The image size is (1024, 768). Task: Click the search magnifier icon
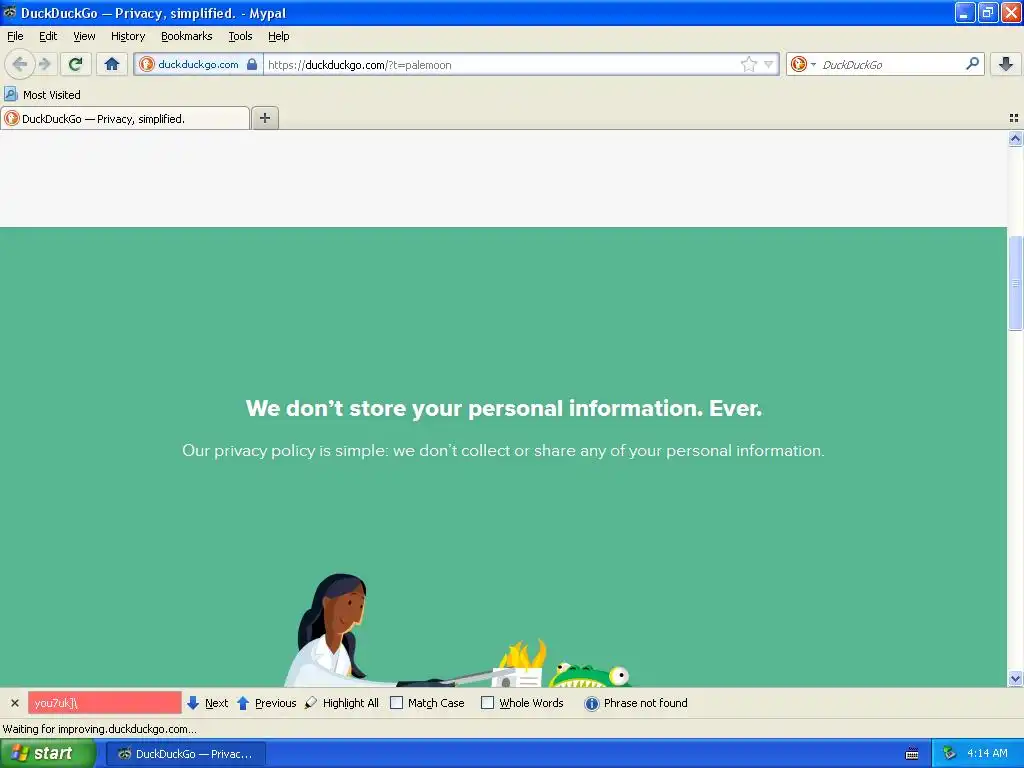[972, 63]
